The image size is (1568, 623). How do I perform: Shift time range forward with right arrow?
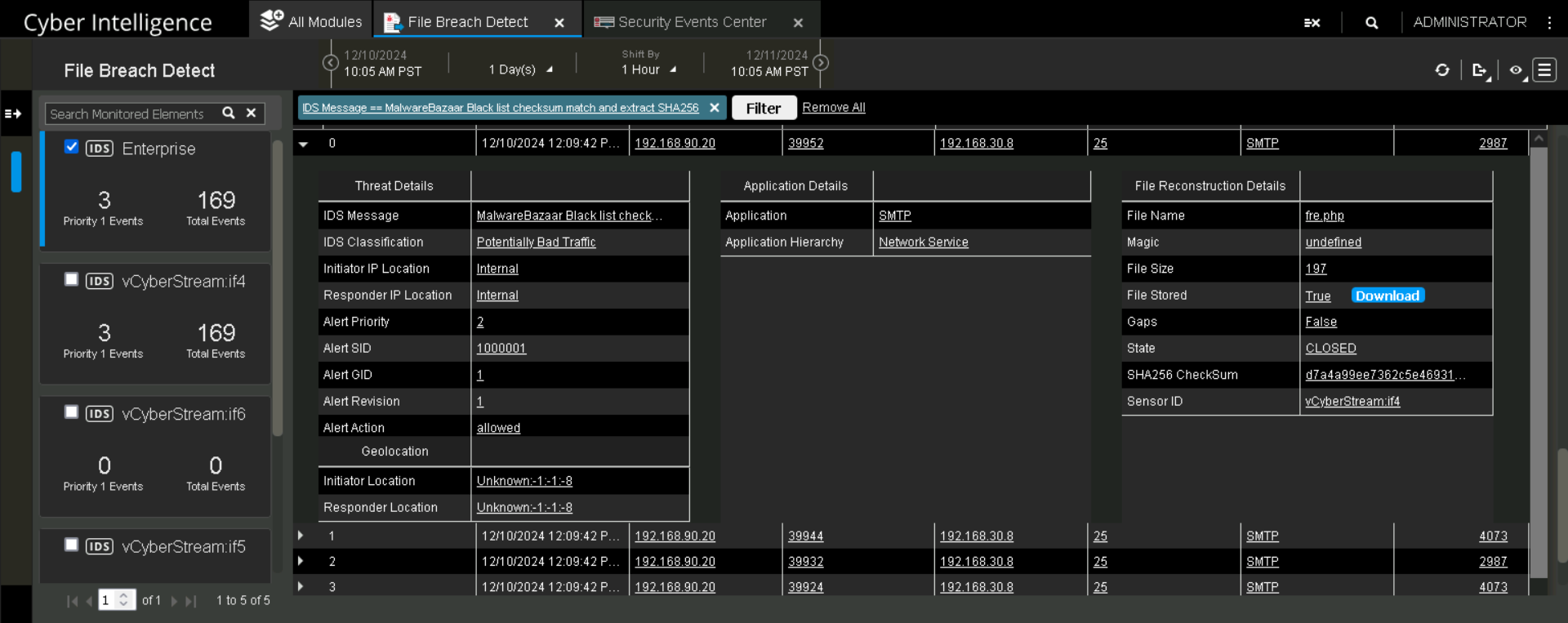click(x=821, y=63)
